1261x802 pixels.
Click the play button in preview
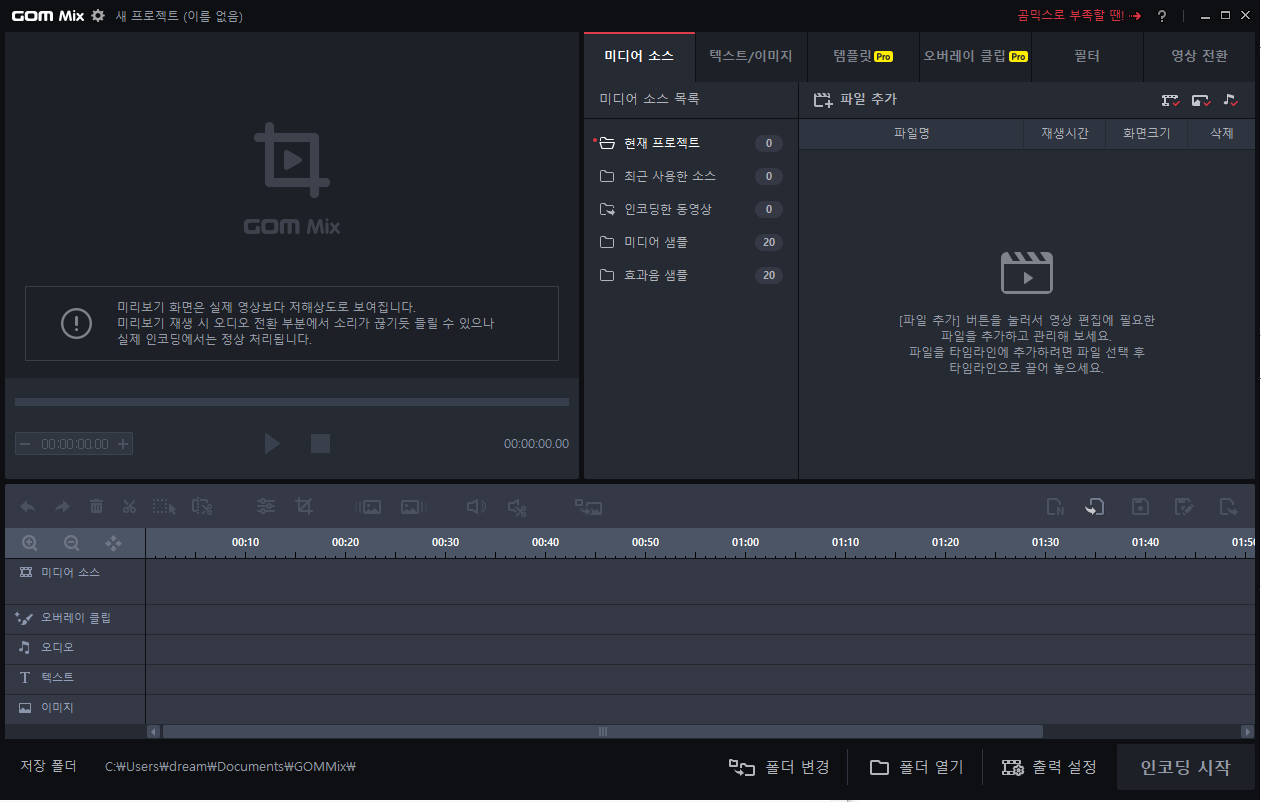272,443
